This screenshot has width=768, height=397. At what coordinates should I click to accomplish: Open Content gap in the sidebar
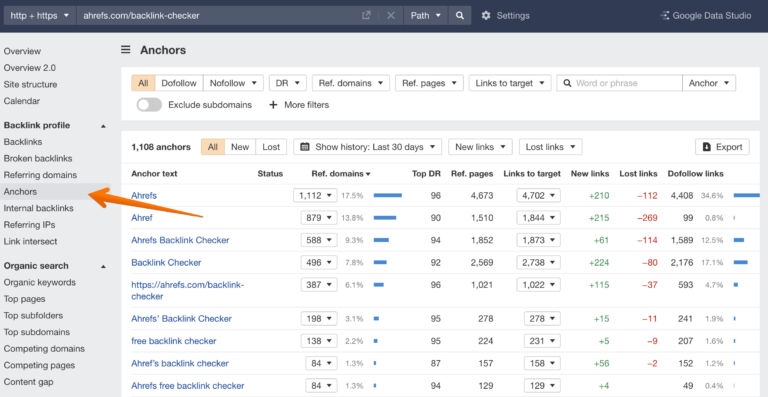click(28, 382)
